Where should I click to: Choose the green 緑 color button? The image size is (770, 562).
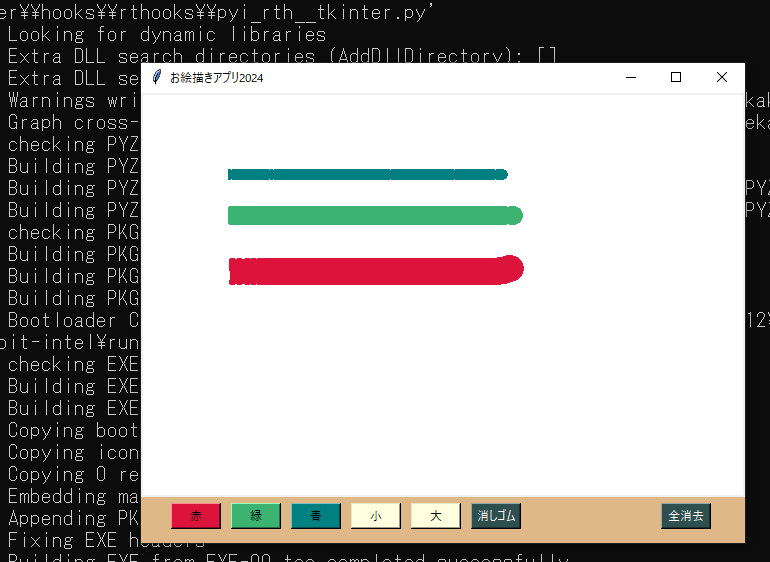[256, 516]
